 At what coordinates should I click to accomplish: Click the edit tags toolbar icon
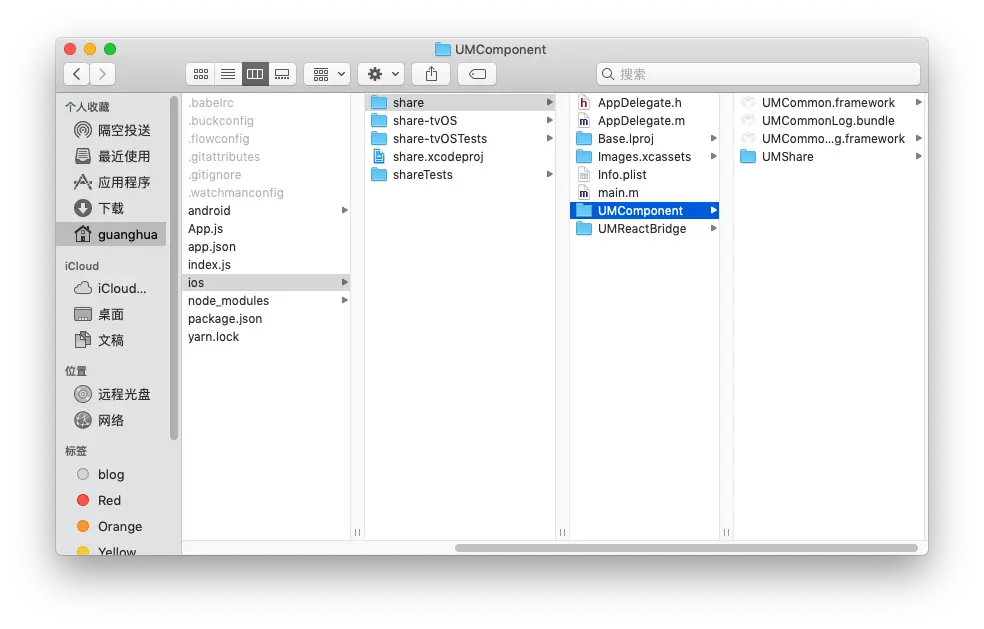(x=477, y=74)
